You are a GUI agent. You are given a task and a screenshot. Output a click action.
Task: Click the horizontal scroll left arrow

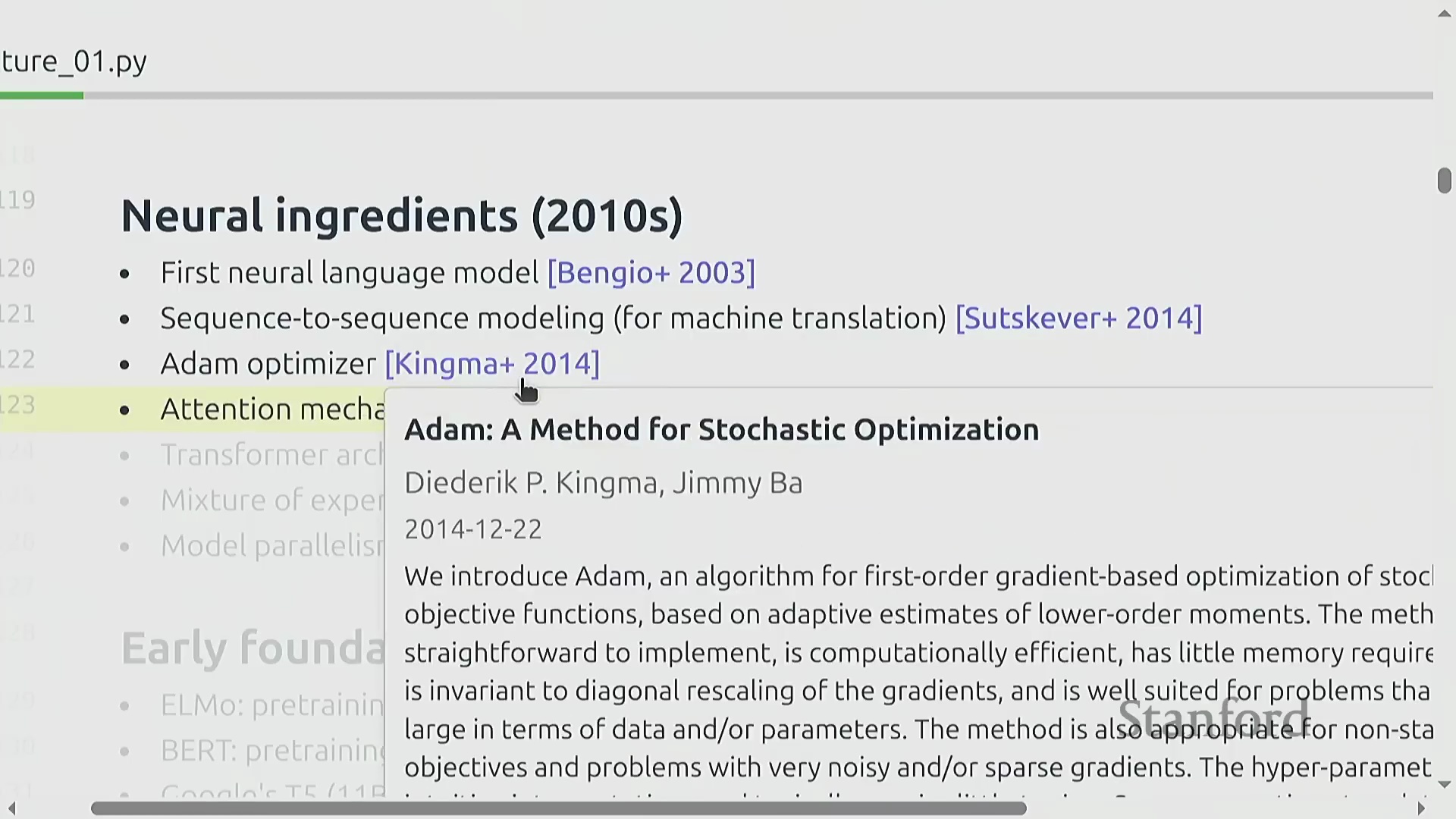point(11,808)
